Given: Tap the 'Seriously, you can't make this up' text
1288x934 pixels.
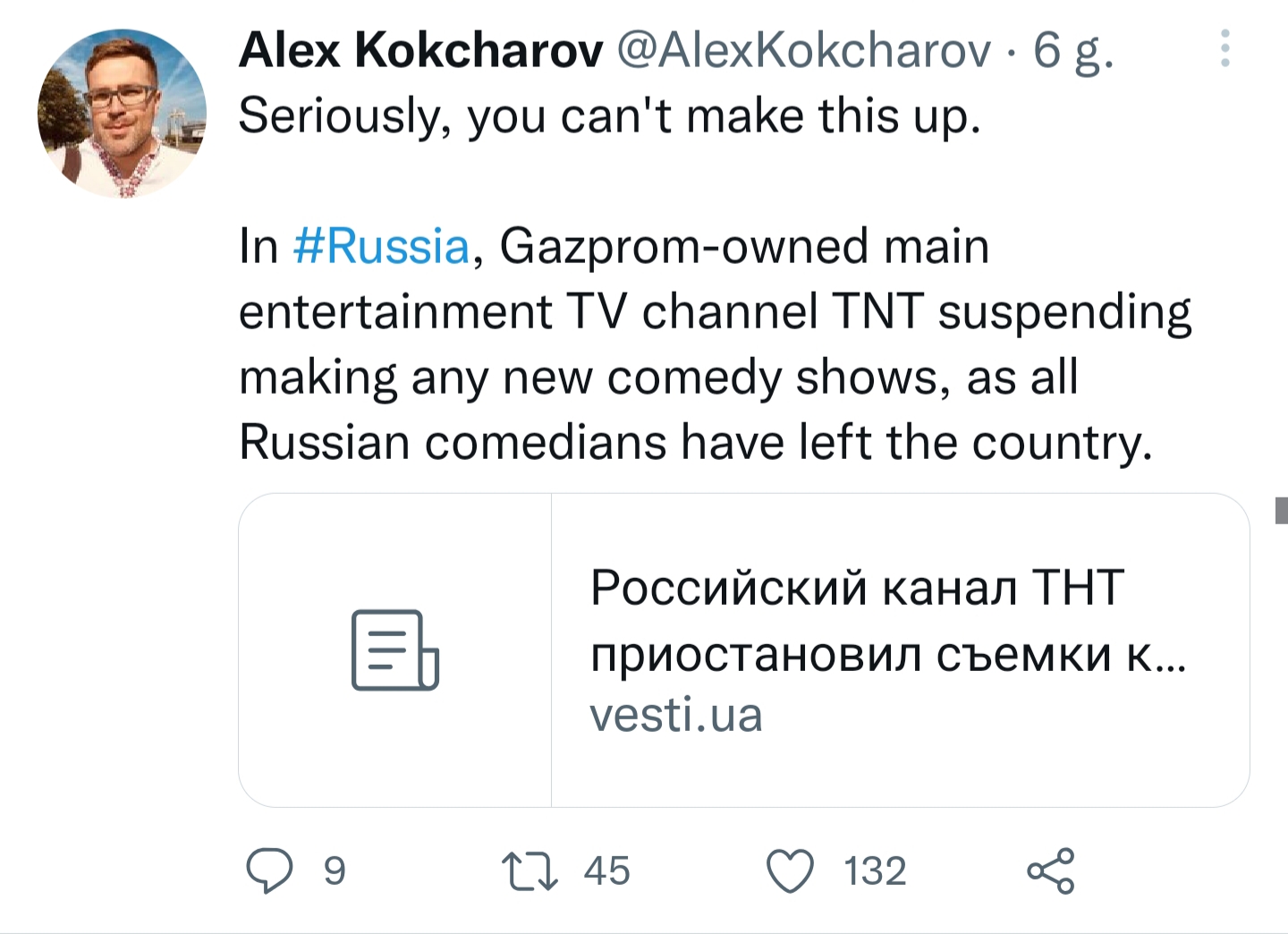Looking at the screenshot, I should point(610,116).
